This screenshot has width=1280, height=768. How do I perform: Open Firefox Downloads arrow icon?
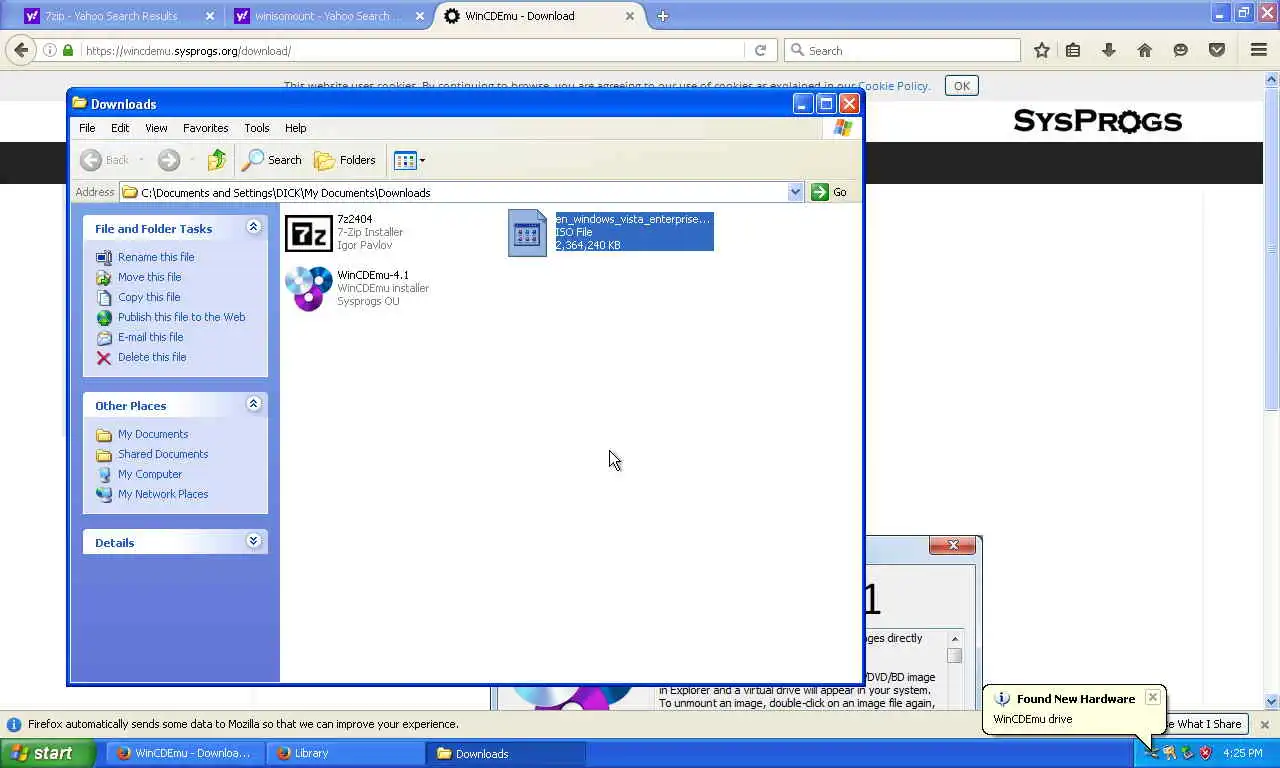(1109, 50)
